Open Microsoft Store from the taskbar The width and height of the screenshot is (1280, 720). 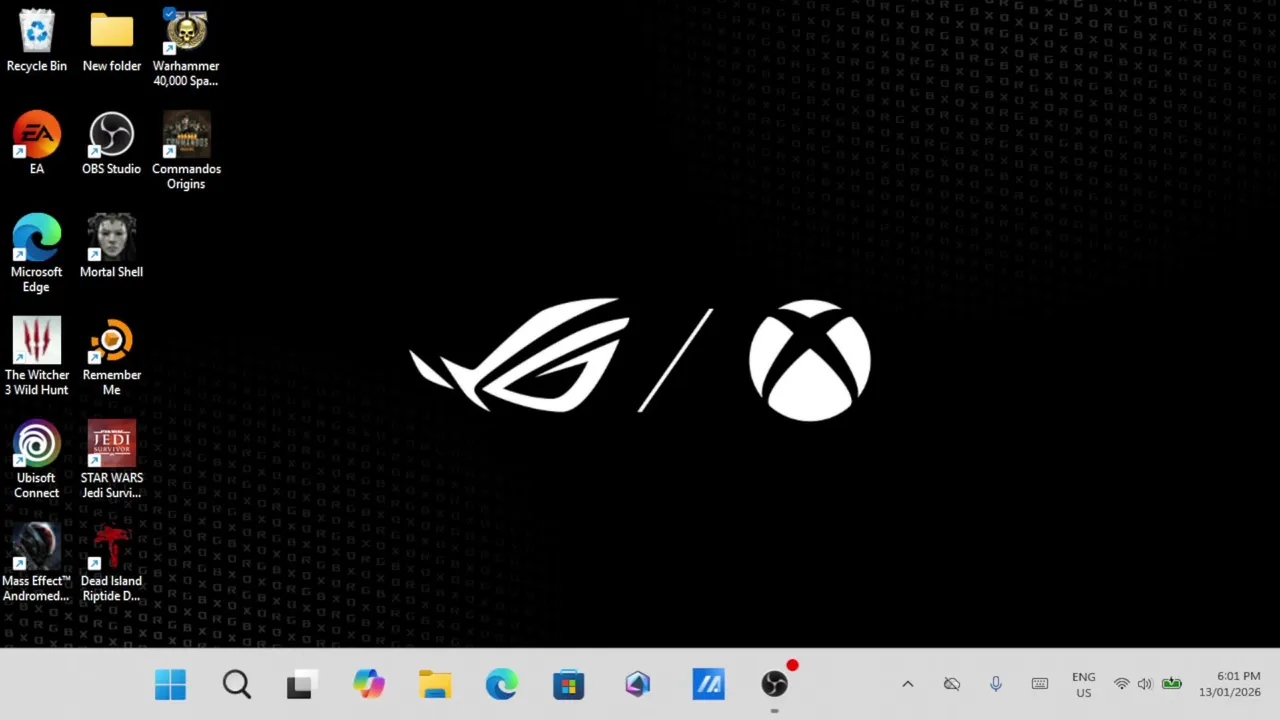tap(568, 684)
